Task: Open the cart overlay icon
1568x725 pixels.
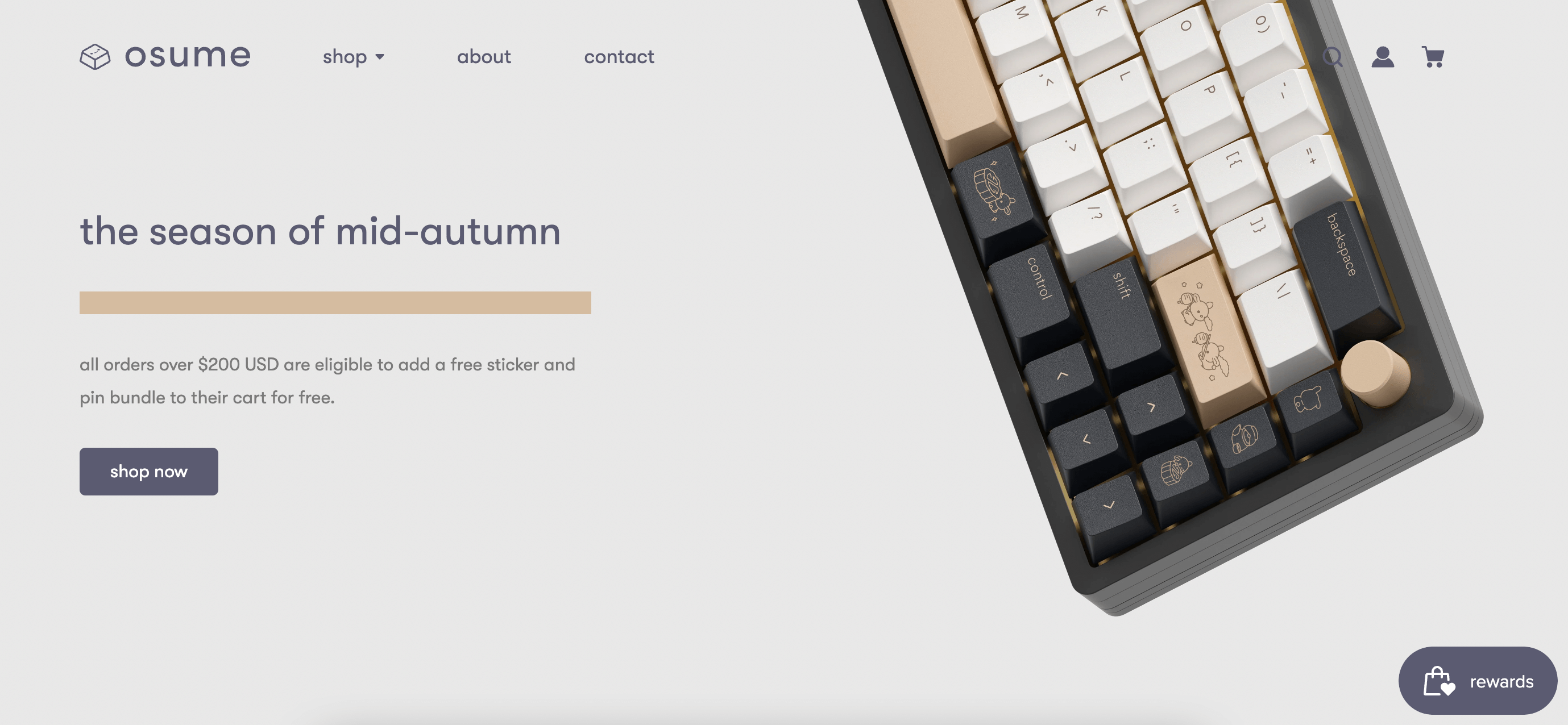Action: point(1432,55)
